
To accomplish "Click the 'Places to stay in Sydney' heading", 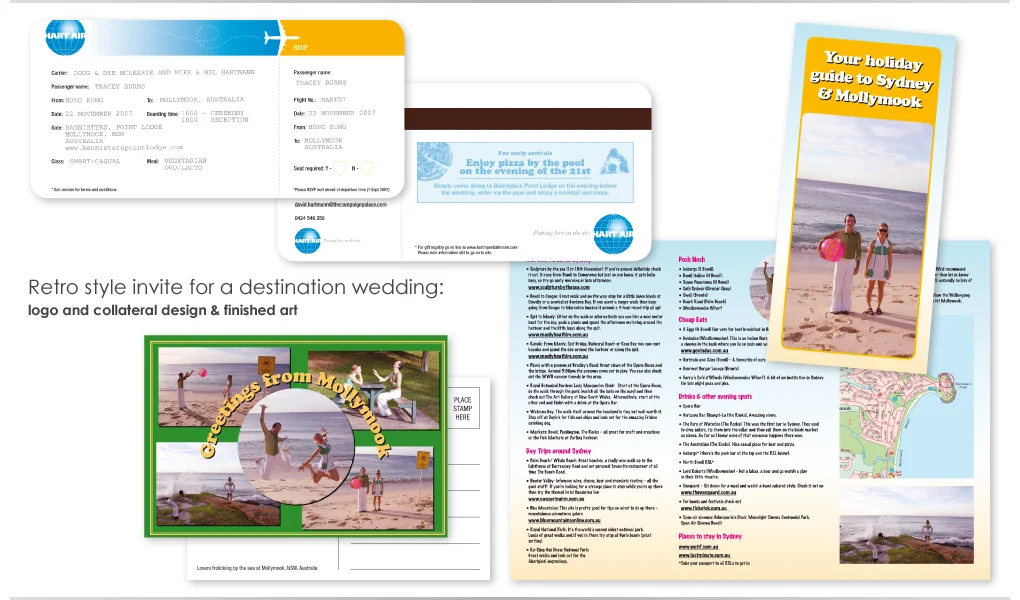I will [x=710, y=536].
